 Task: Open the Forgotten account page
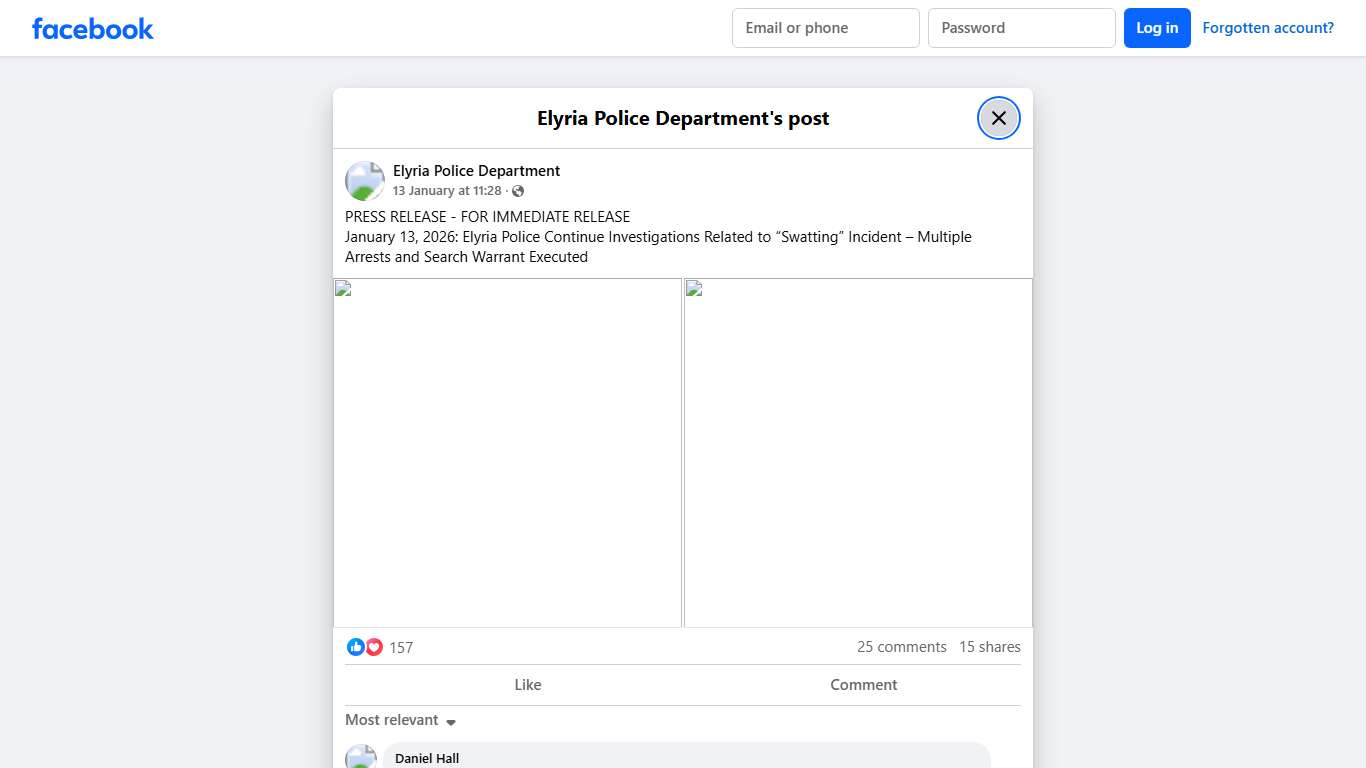(x=1267, y=27)
